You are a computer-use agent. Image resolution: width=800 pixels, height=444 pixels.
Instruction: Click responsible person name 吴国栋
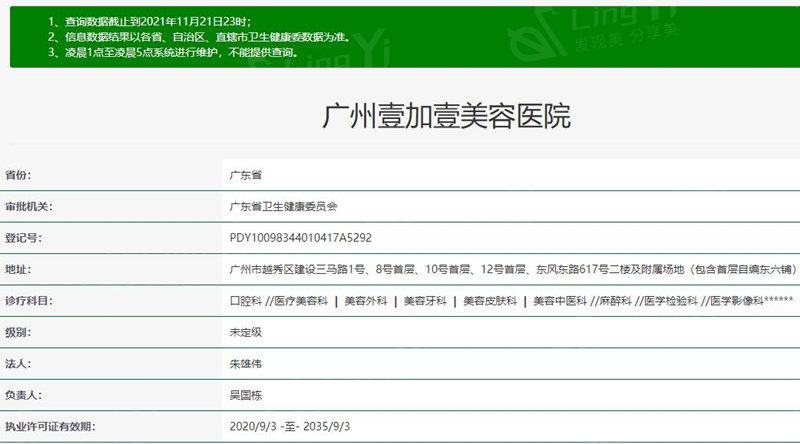[245, 395]
